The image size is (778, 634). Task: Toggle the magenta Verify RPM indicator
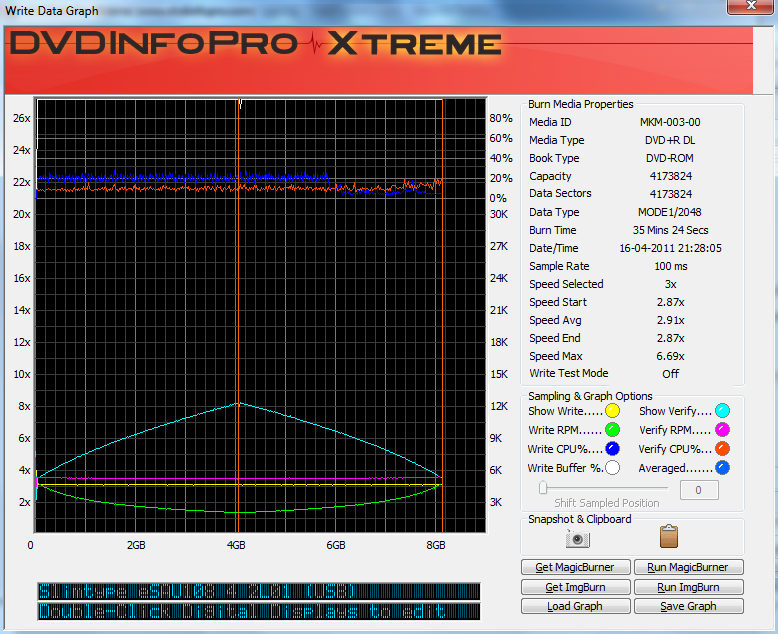coord(722,430)
